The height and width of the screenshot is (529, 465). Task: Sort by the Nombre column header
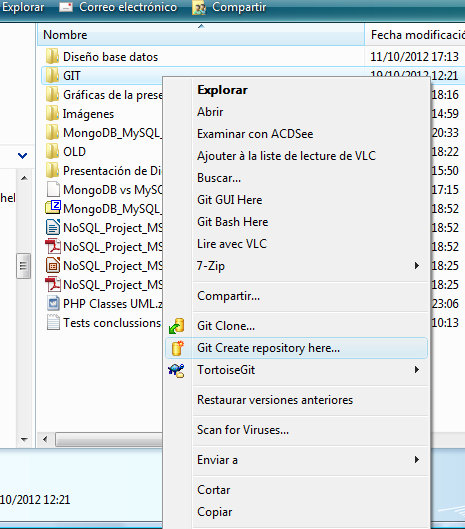click(201, 34)
